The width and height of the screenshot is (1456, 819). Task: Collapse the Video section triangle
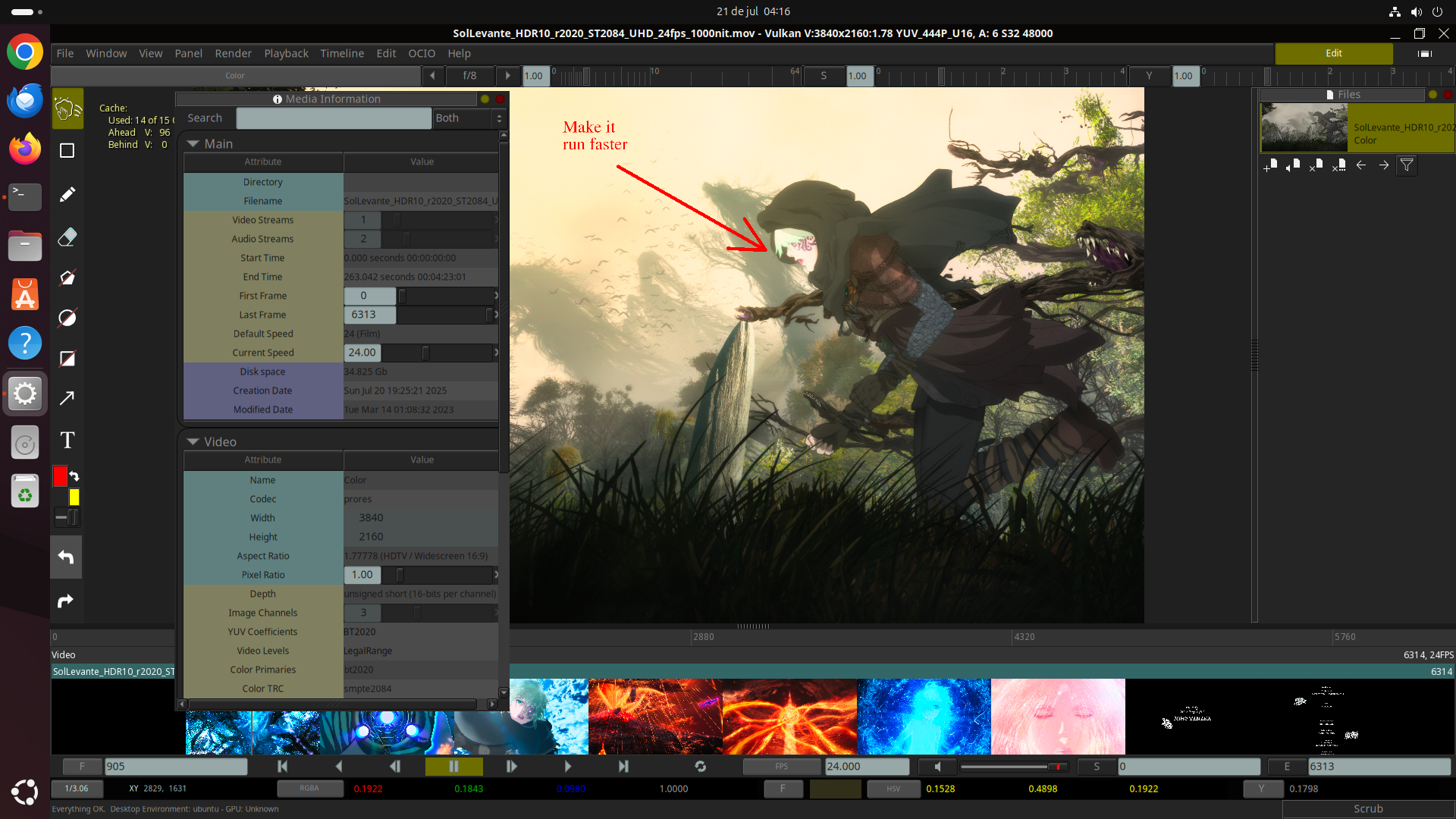coord(193,441)
